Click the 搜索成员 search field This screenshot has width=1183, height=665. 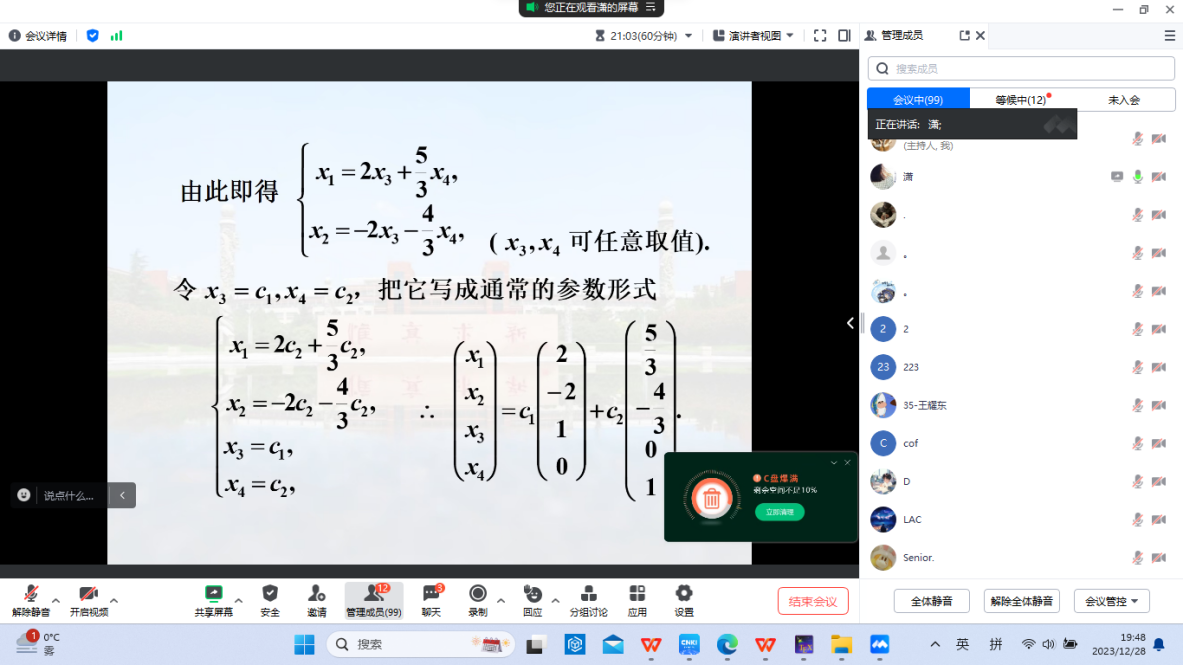pyautogui.click(x=1020, y=68)
